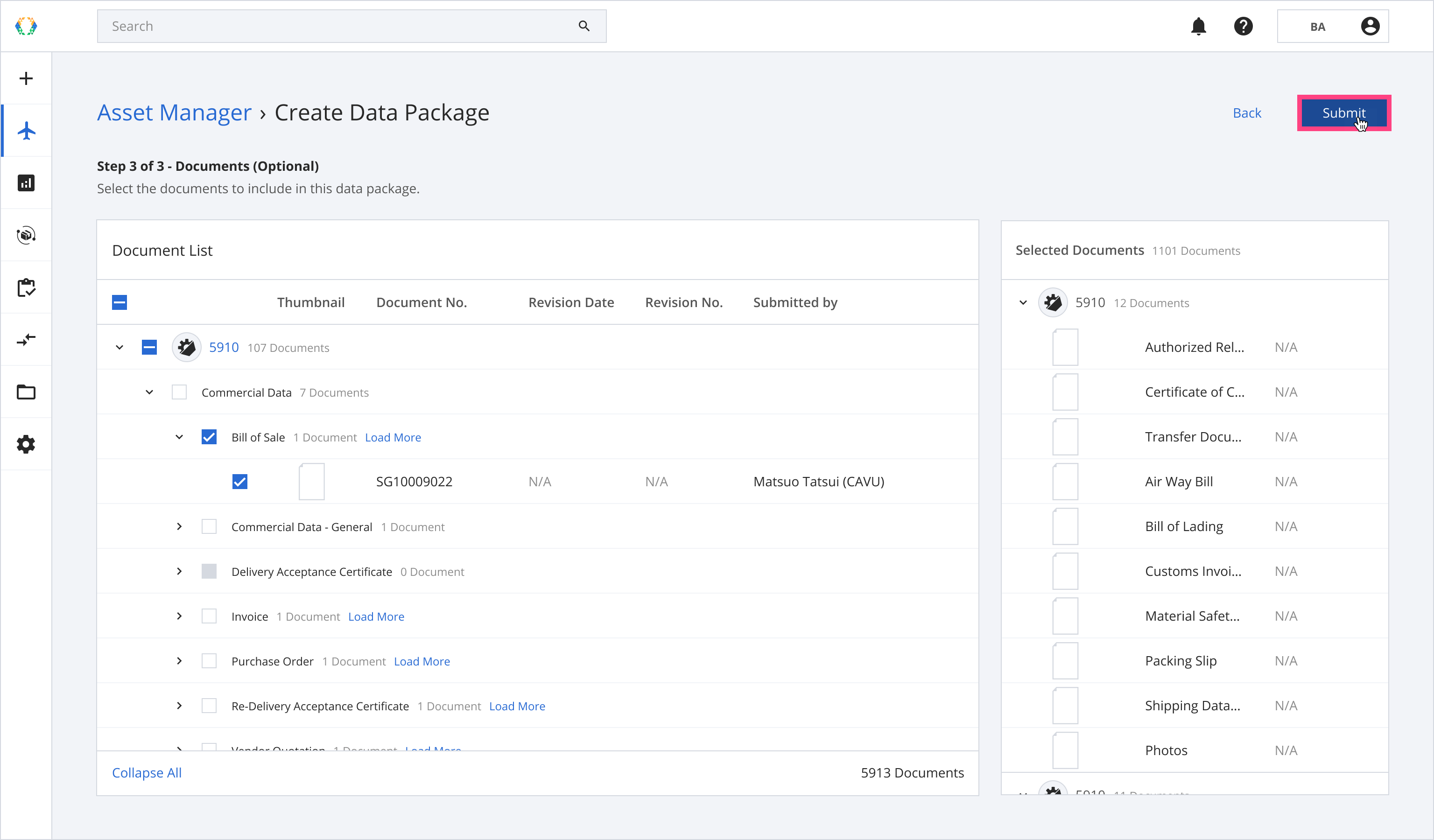Tick the Purchase Order checkbox
Image resolution: width=1434 pixels, height=840 pixels.
pos(209,661)
